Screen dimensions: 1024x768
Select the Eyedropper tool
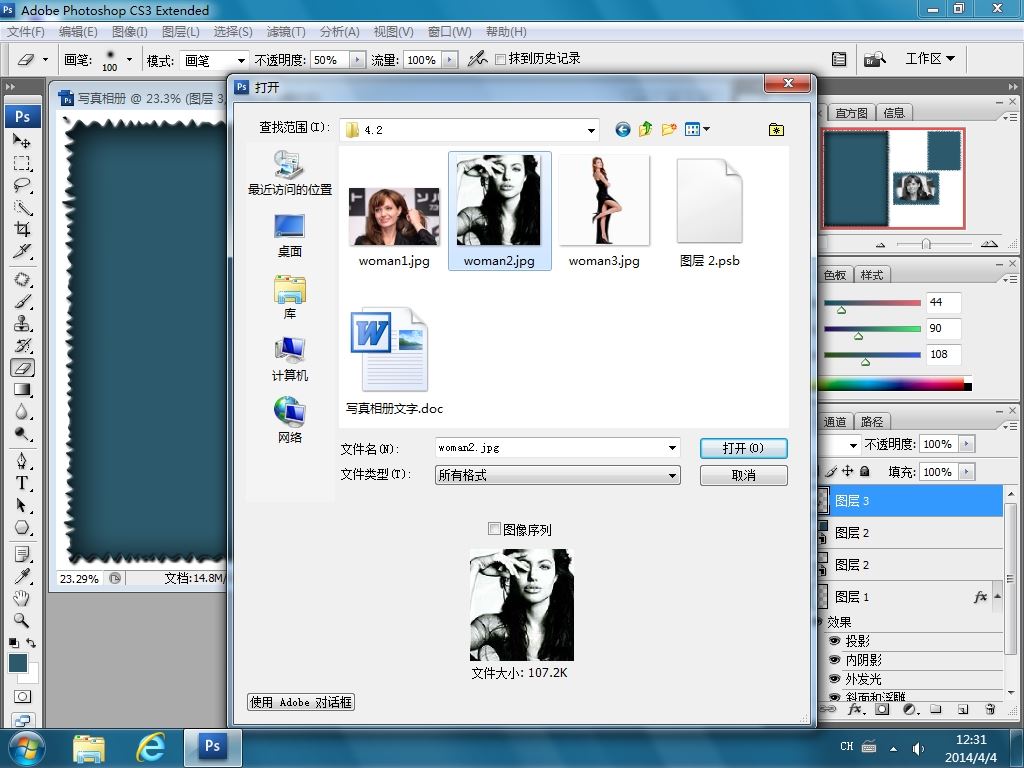tap(22, 575)
